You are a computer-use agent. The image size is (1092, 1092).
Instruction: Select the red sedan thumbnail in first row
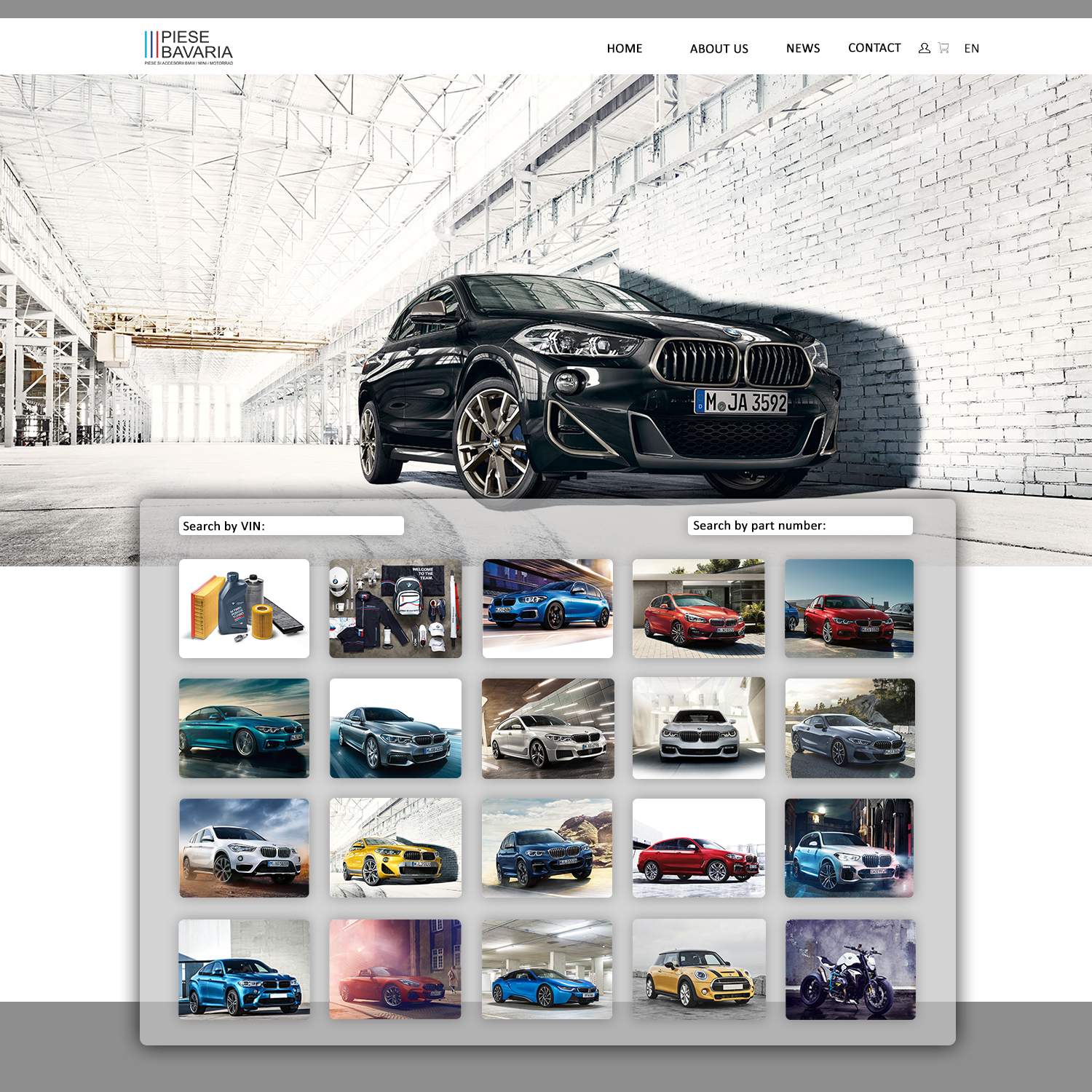[849, 609]
